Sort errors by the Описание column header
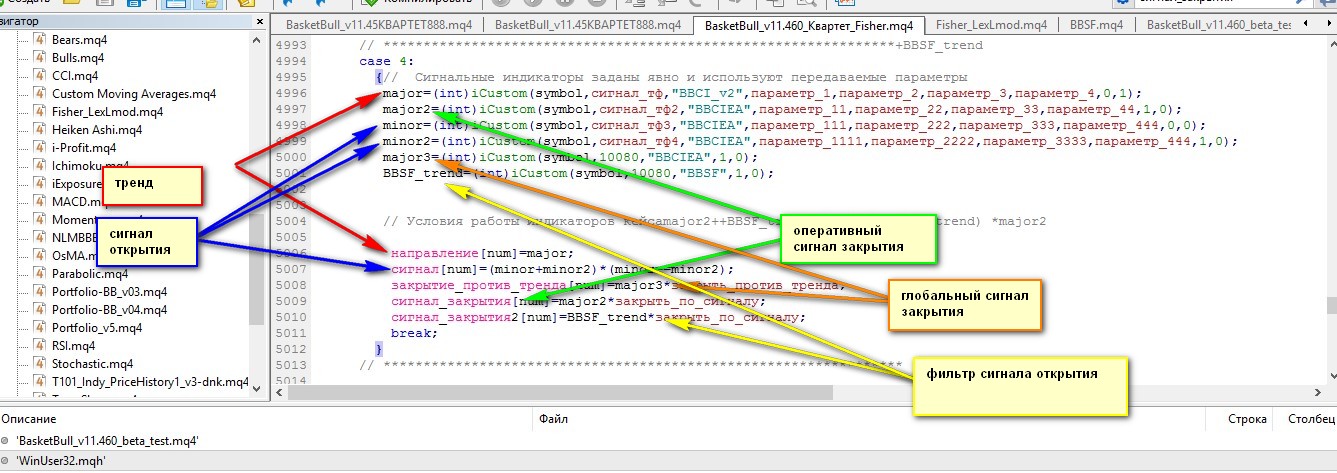The height and width of the screenshot is (473, 1337). point(28,419)
